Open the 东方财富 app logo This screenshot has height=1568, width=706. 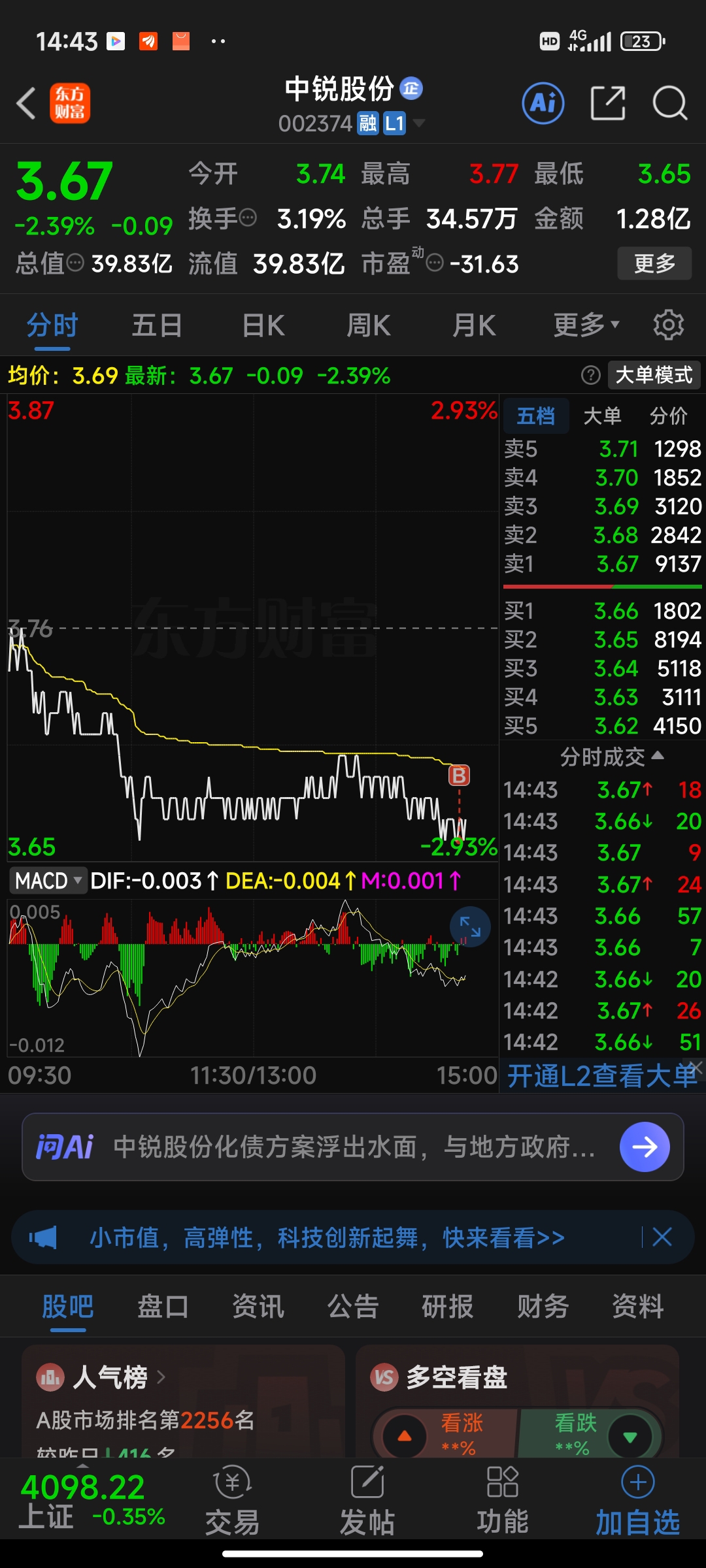70,103
